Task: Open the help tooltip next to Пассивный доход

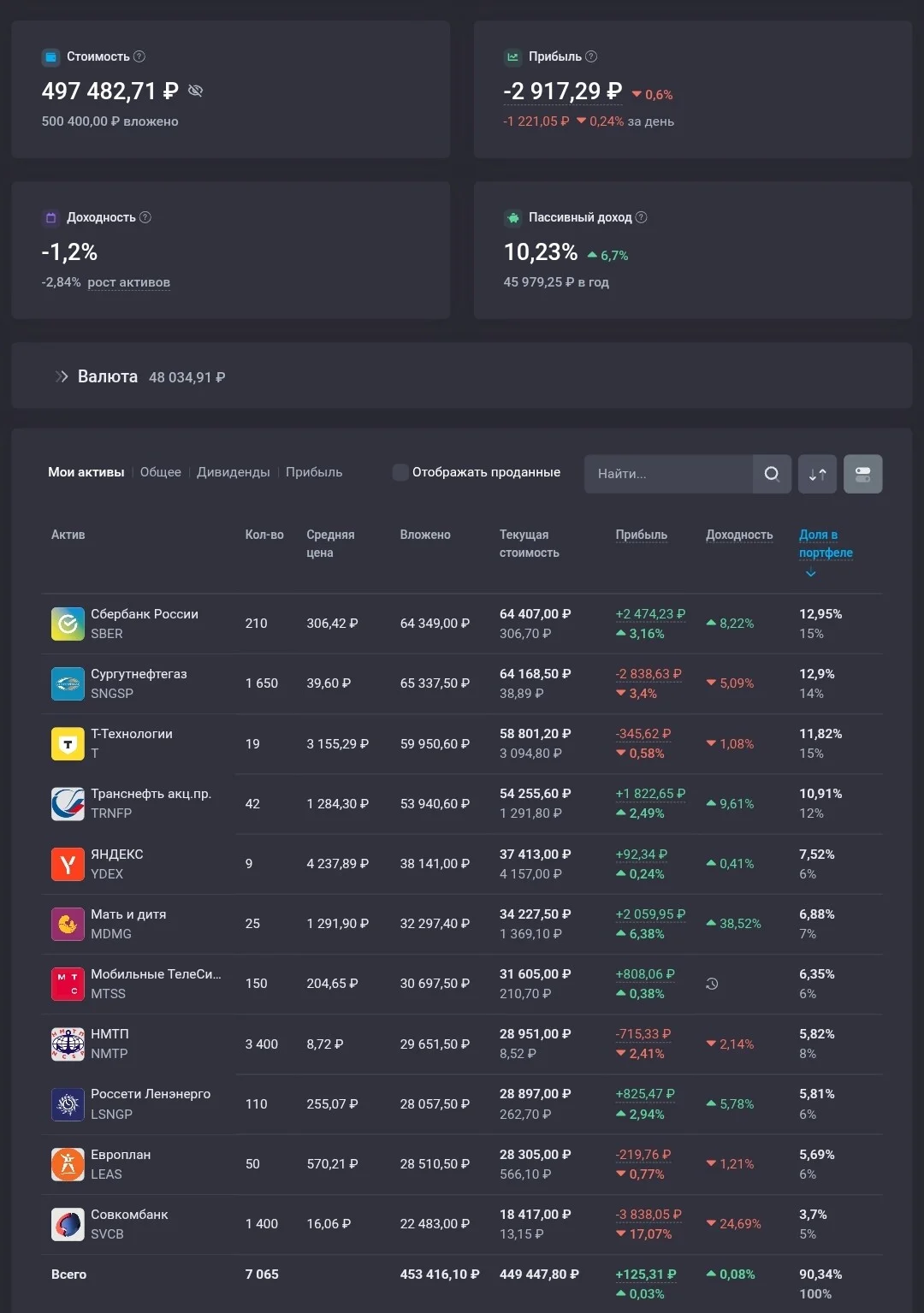Action: (x=642, y=217)
